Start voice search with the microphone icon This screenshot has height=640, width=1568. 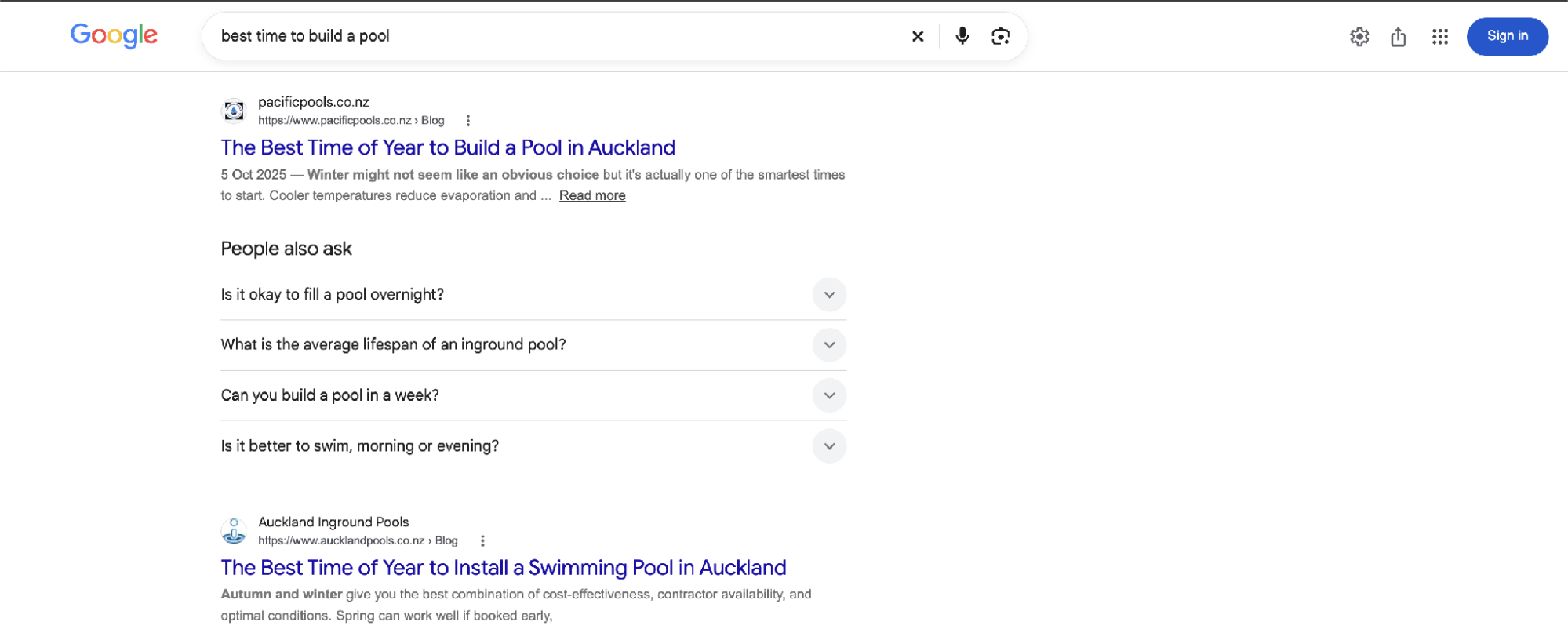click(962, 36)
